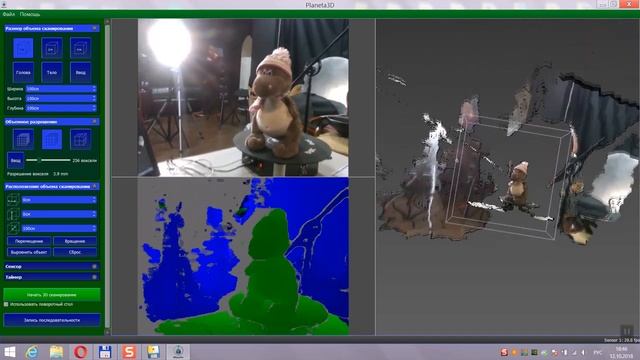Open the Opera browser taskbar icon
Screen dimensions: 640x360
80,352
